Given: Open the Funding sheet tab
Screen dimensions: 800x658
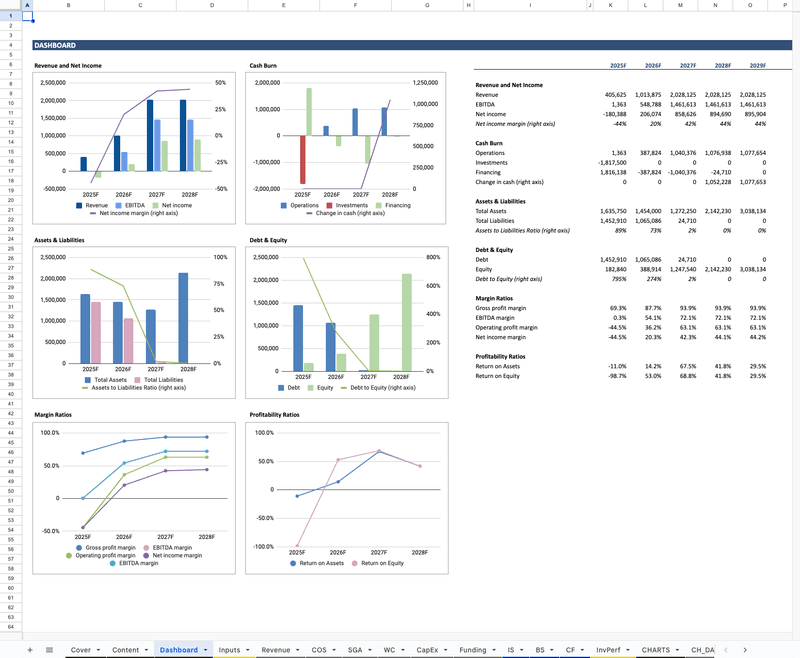Looking at the screenshot, I should click(x=472, y=650).
